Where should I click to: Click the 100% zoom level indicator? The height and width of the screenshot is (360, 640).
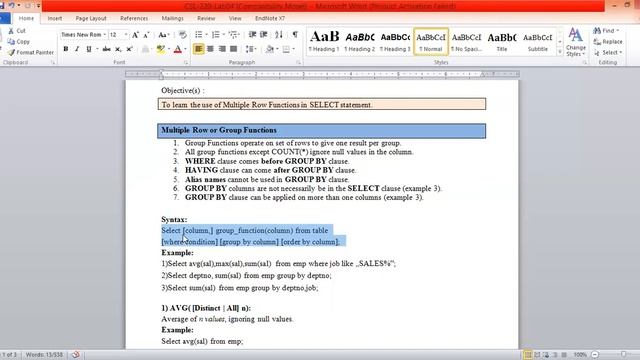click(580, 355)
